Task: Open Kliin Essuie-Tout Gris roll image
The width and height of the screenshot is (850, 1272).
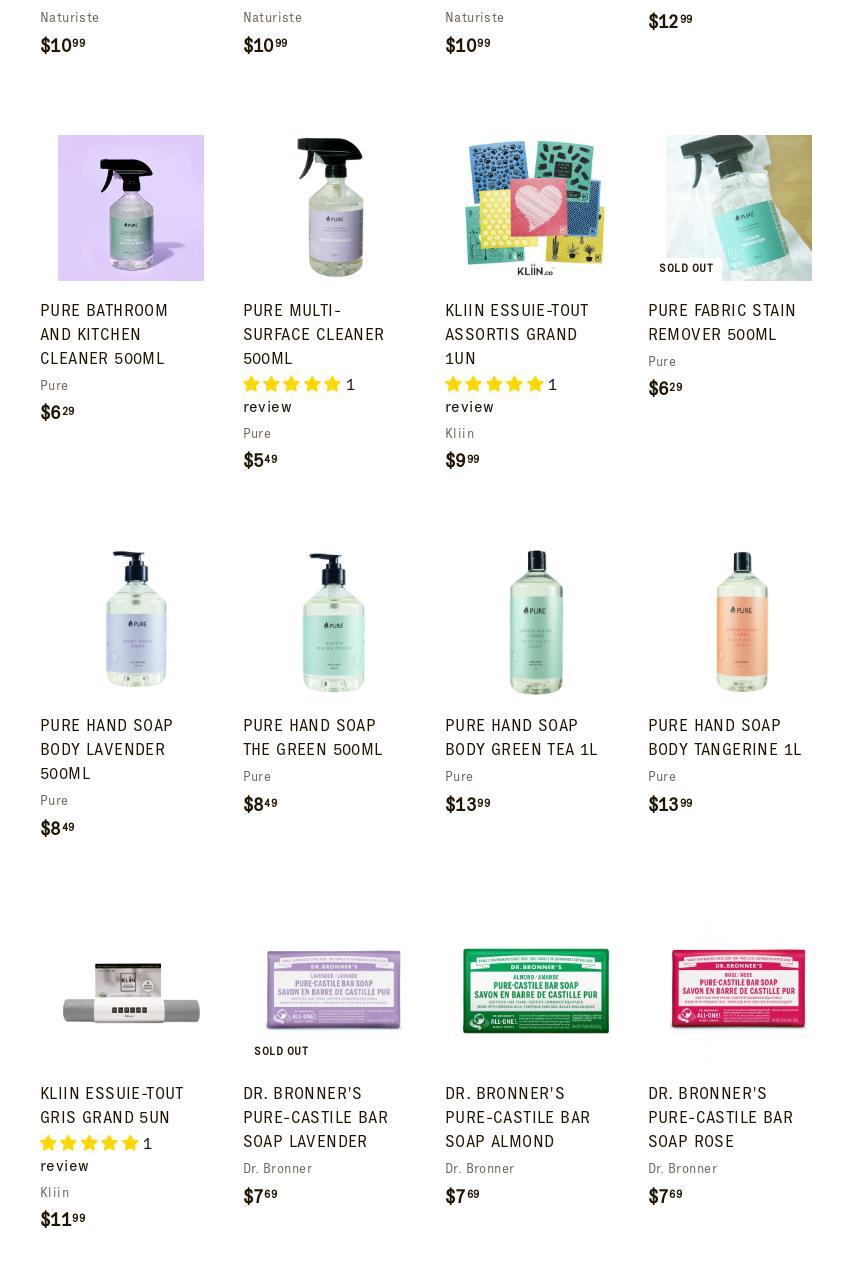Action: pos(131,991)
